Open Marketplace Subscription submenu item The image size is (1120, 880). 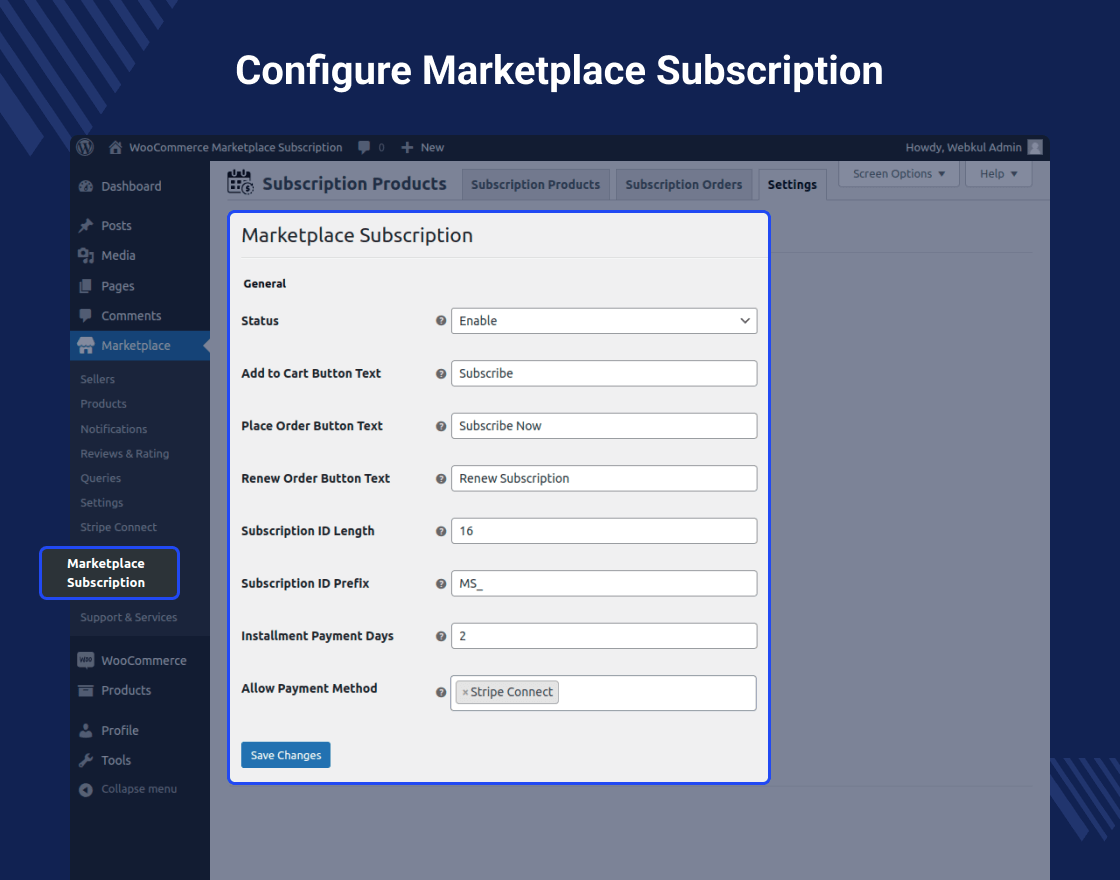pyautogui.click(x=109, y=573)
